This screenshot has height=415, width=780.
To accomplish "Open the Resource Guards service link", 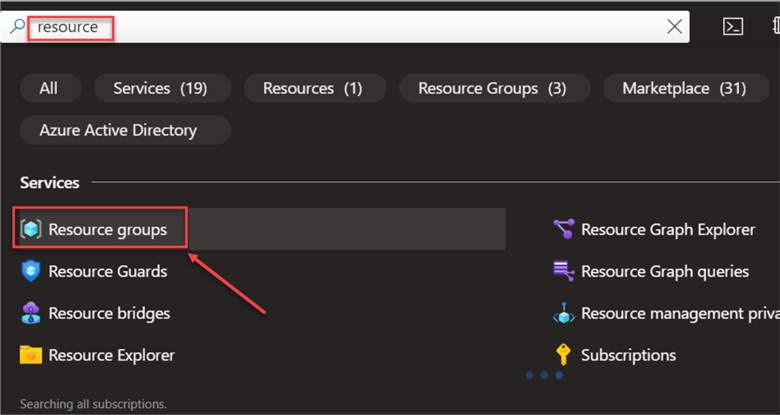I will pyautogui.click(x=108, y=271).
